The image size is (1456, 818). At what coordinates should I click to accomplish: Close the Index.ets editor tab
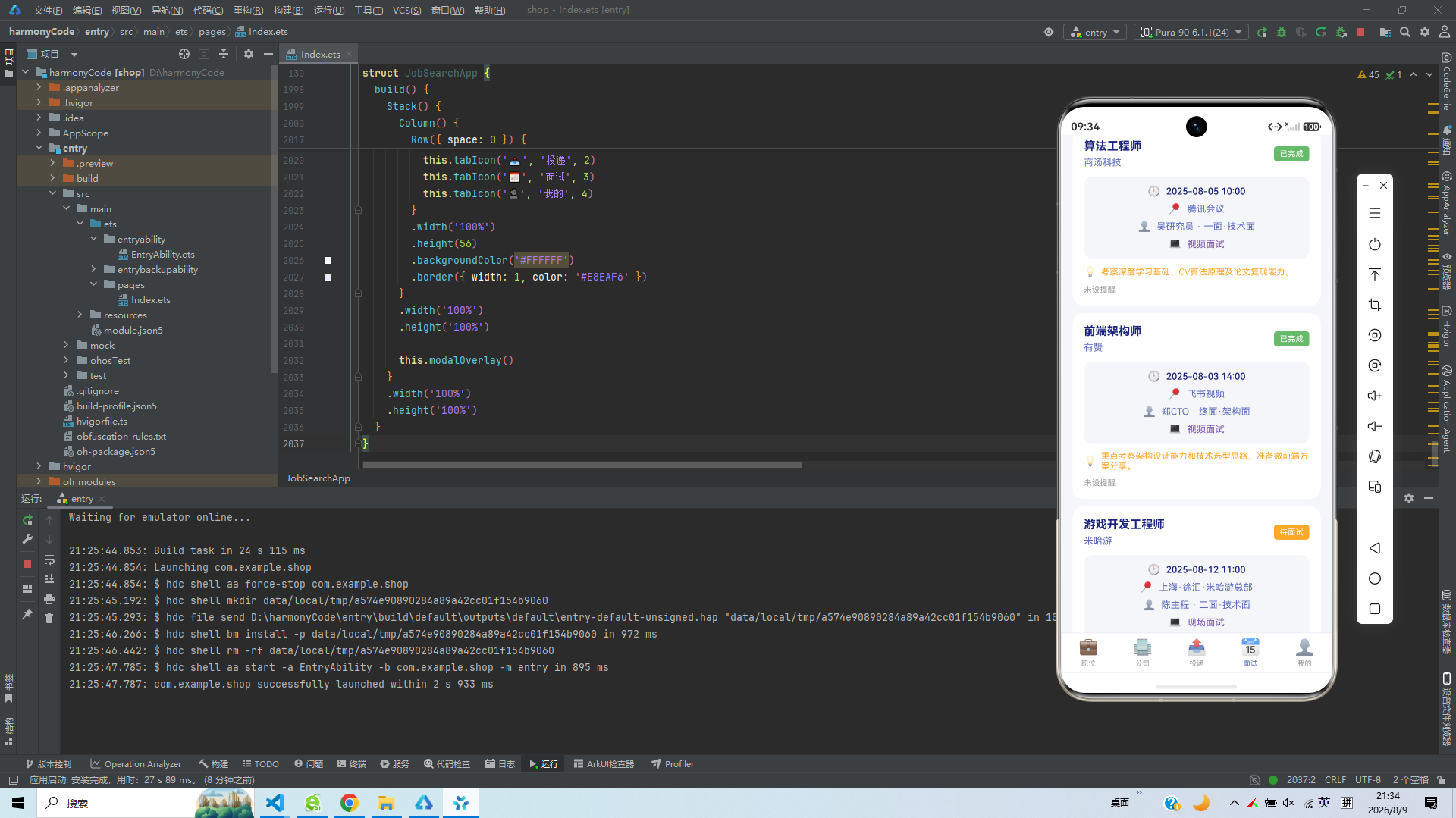click(x=349, y=54)
